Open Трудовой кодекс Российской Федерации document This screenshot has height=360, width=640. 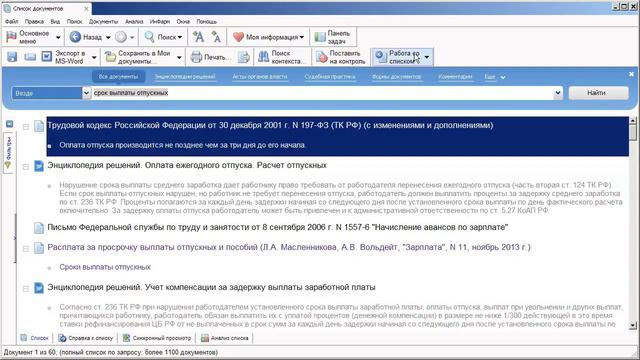pyautogui.click(x=270, y=125)
